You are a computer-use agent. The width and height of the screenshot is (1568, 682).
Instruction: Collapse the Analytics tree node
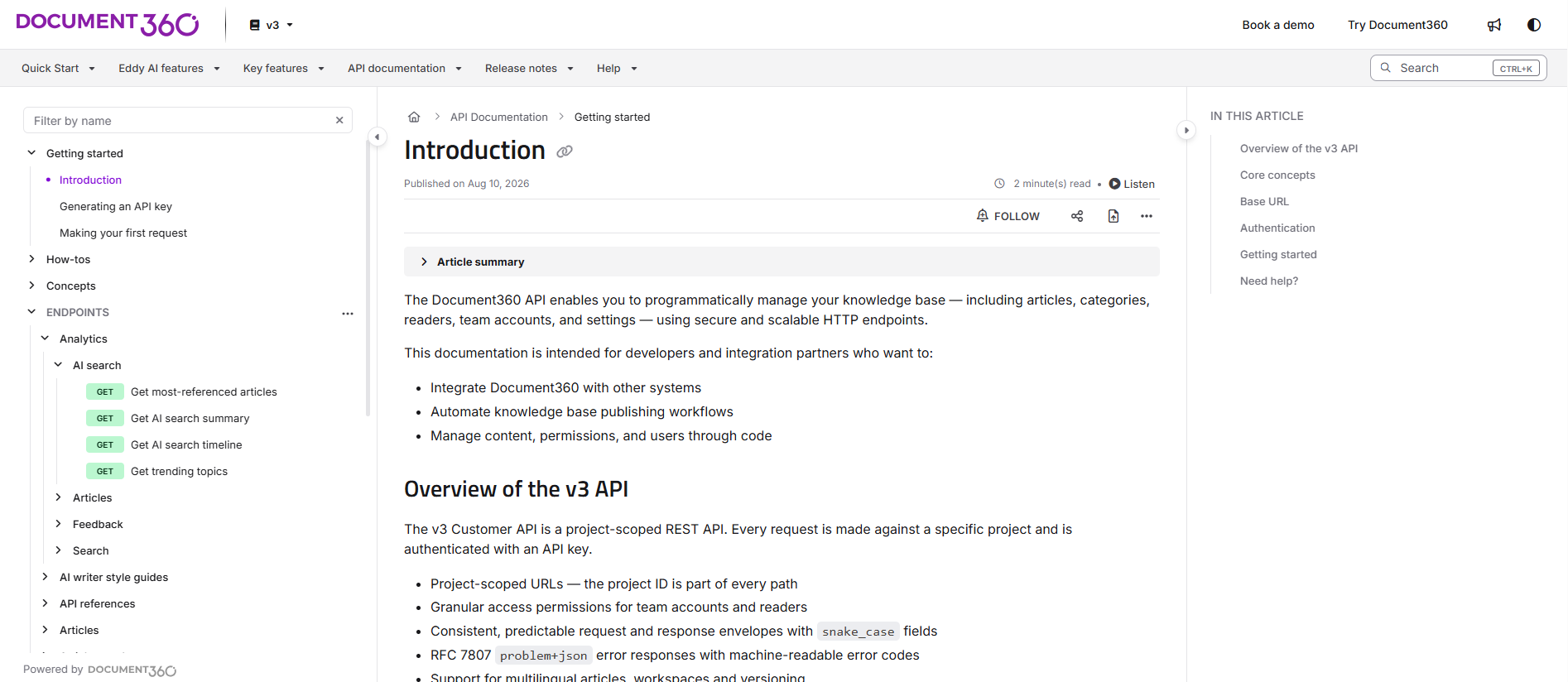pos(45,339)
